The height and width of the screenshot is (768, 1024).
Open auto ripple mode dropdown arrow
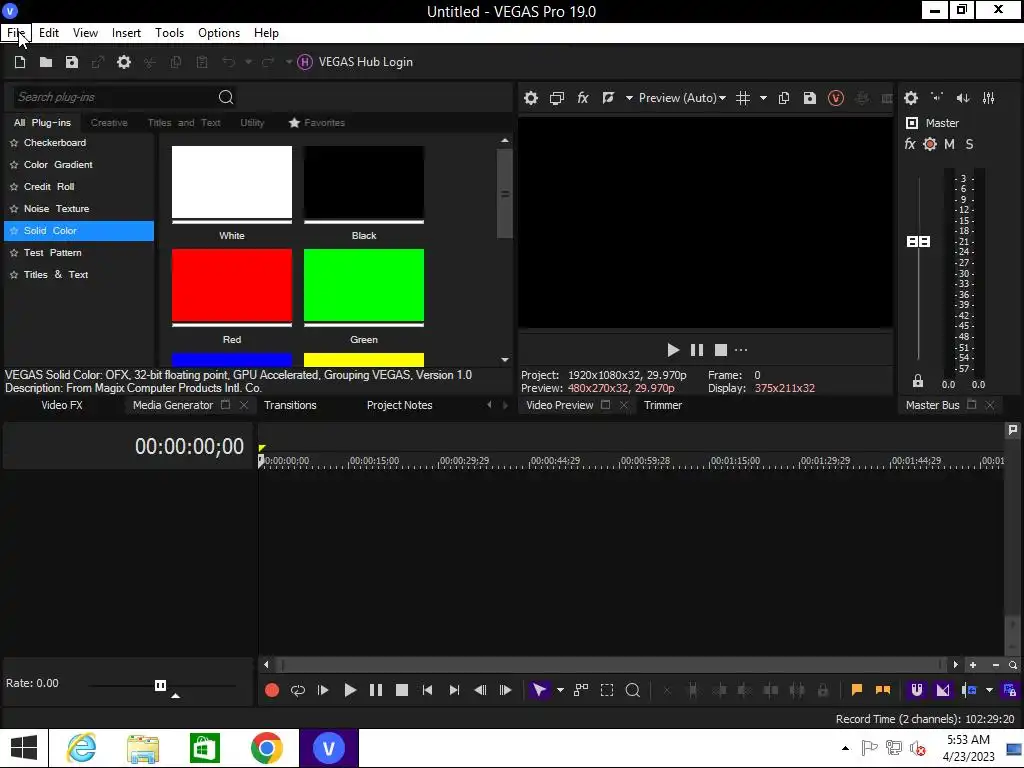[989, 690]
